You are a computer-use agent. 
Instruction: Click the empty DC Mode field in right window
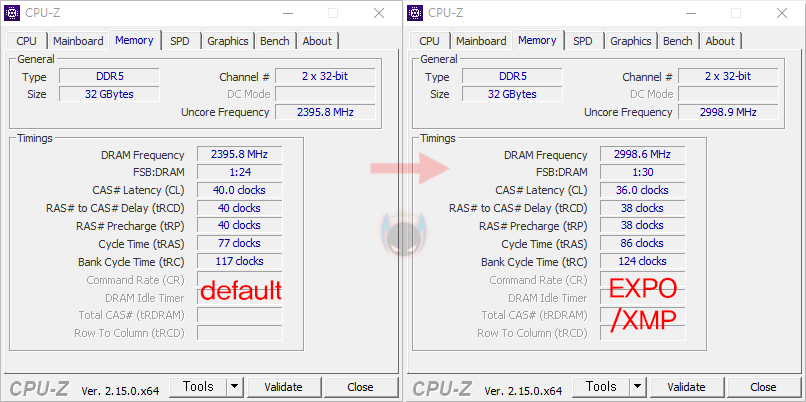pyautogui.click(x=728, y=94)
